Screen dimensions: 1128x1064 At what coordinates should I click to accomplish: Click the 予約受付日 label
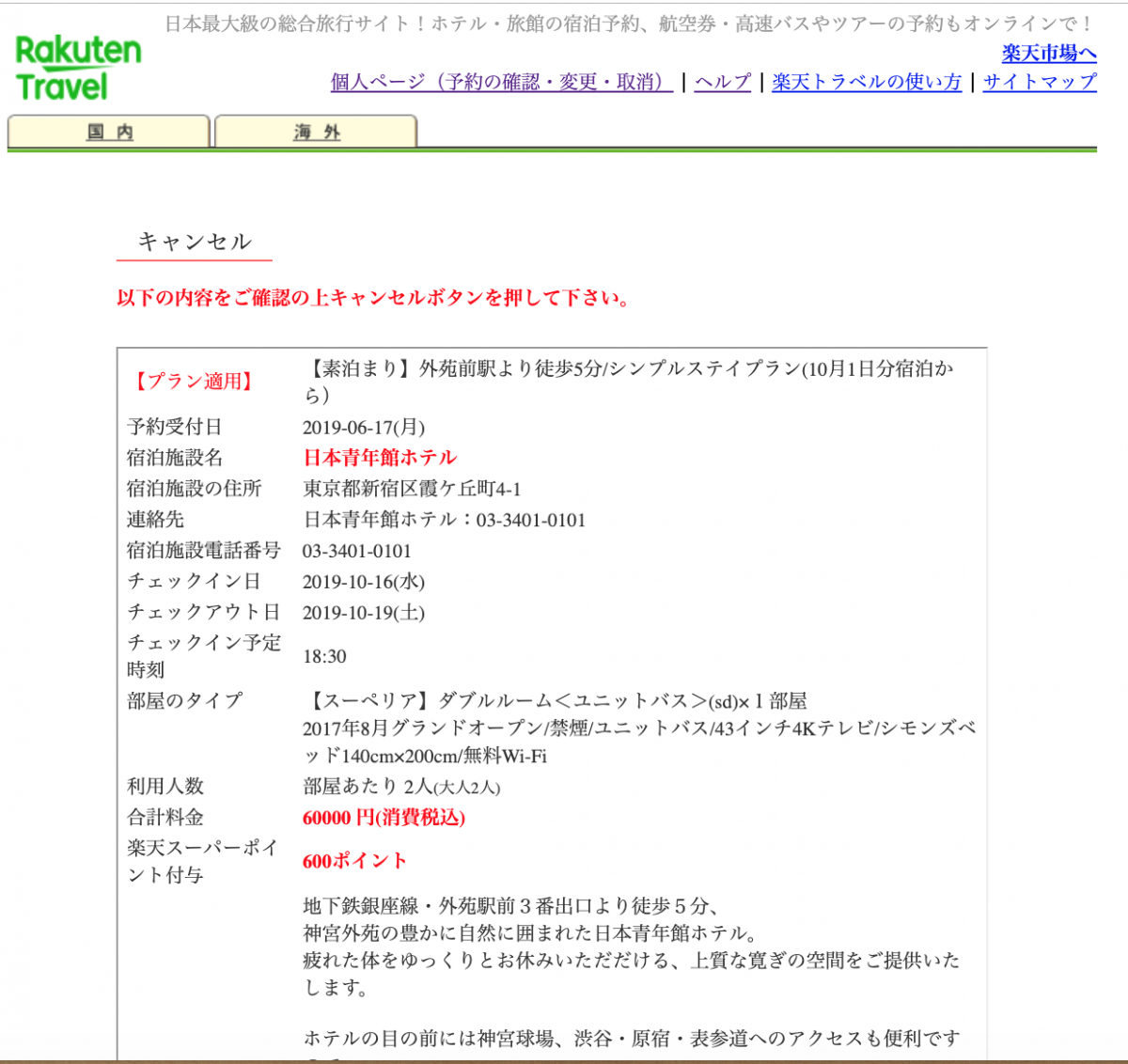pos(175,427)
